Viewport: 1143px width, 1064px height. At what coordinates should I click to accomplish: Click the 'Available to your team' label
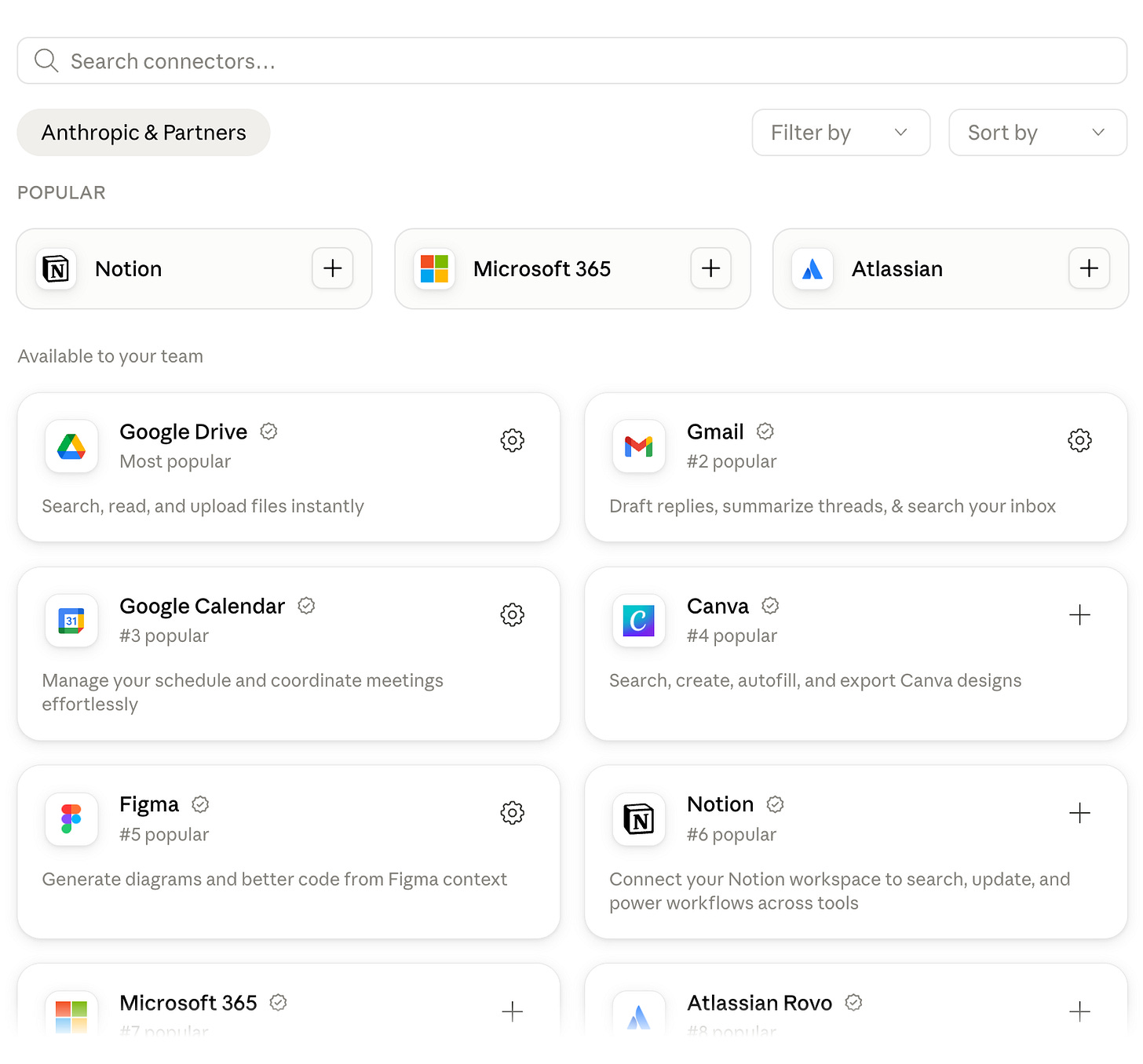[x=111, y=356]
